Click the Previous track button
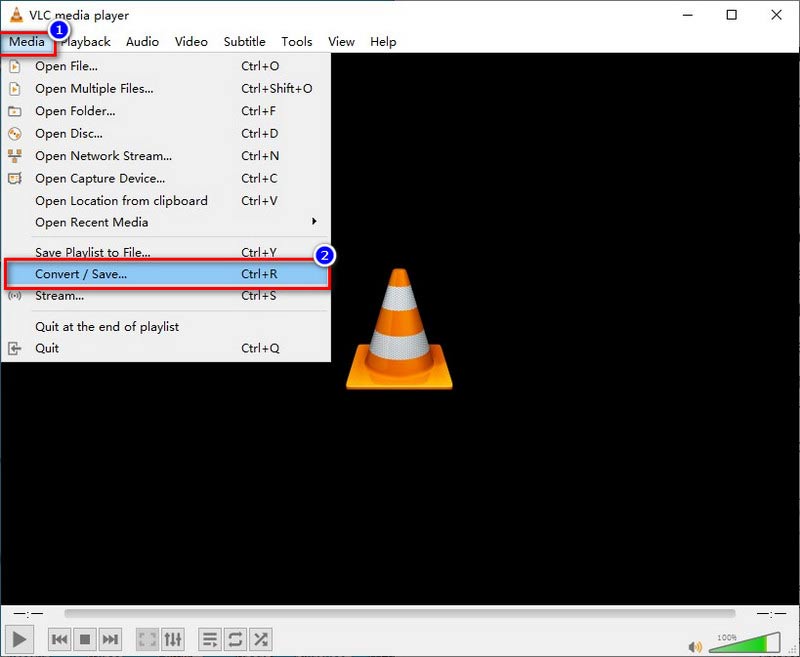This screenshot has height=657, width=800. [60, 639]
